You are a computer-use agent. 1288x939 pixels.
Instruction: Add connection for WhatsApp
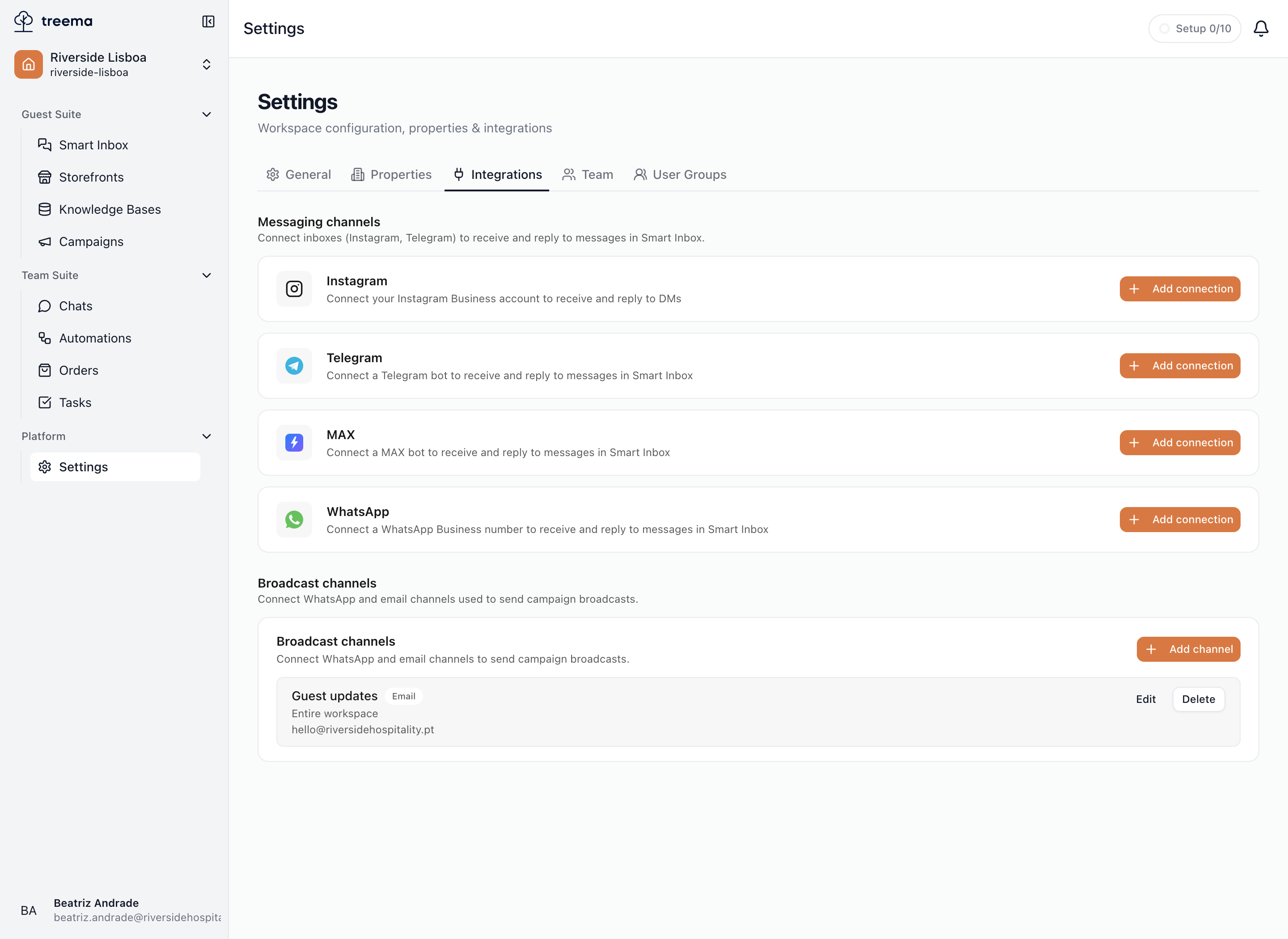[1180, 520]
